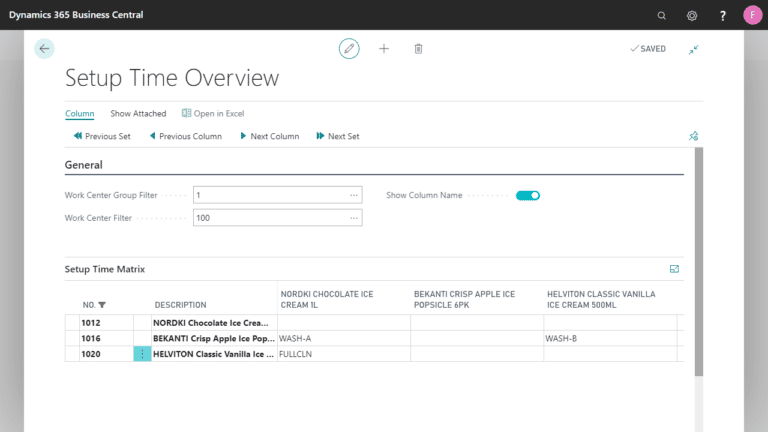
Task: Open the search magnifier in header
Action: 661,16
